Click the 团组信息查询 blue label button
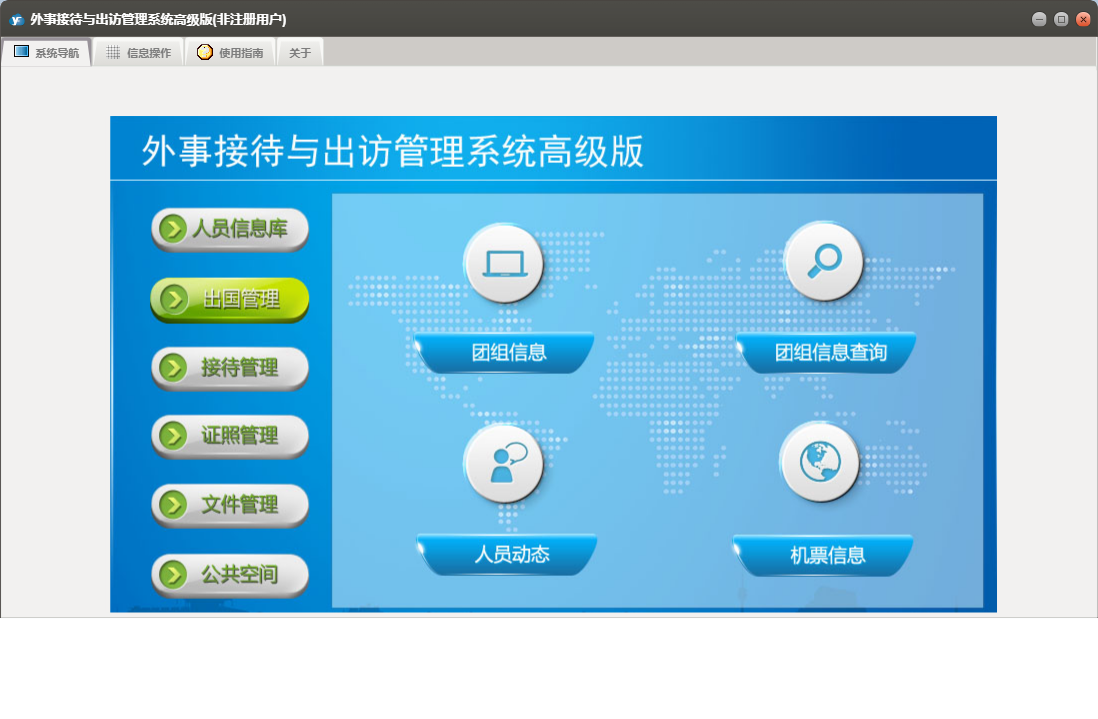1098x719 pixels. (827, 353)
